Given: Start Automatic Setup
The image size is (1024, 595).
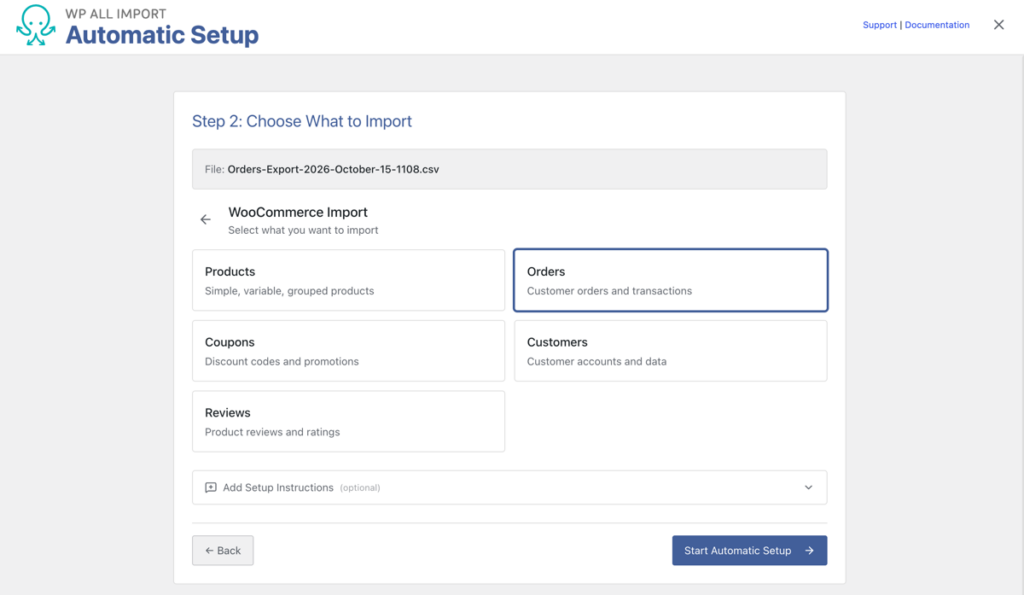Looking at the screenshot, I should pyautogui.click(x=749, y=551).
